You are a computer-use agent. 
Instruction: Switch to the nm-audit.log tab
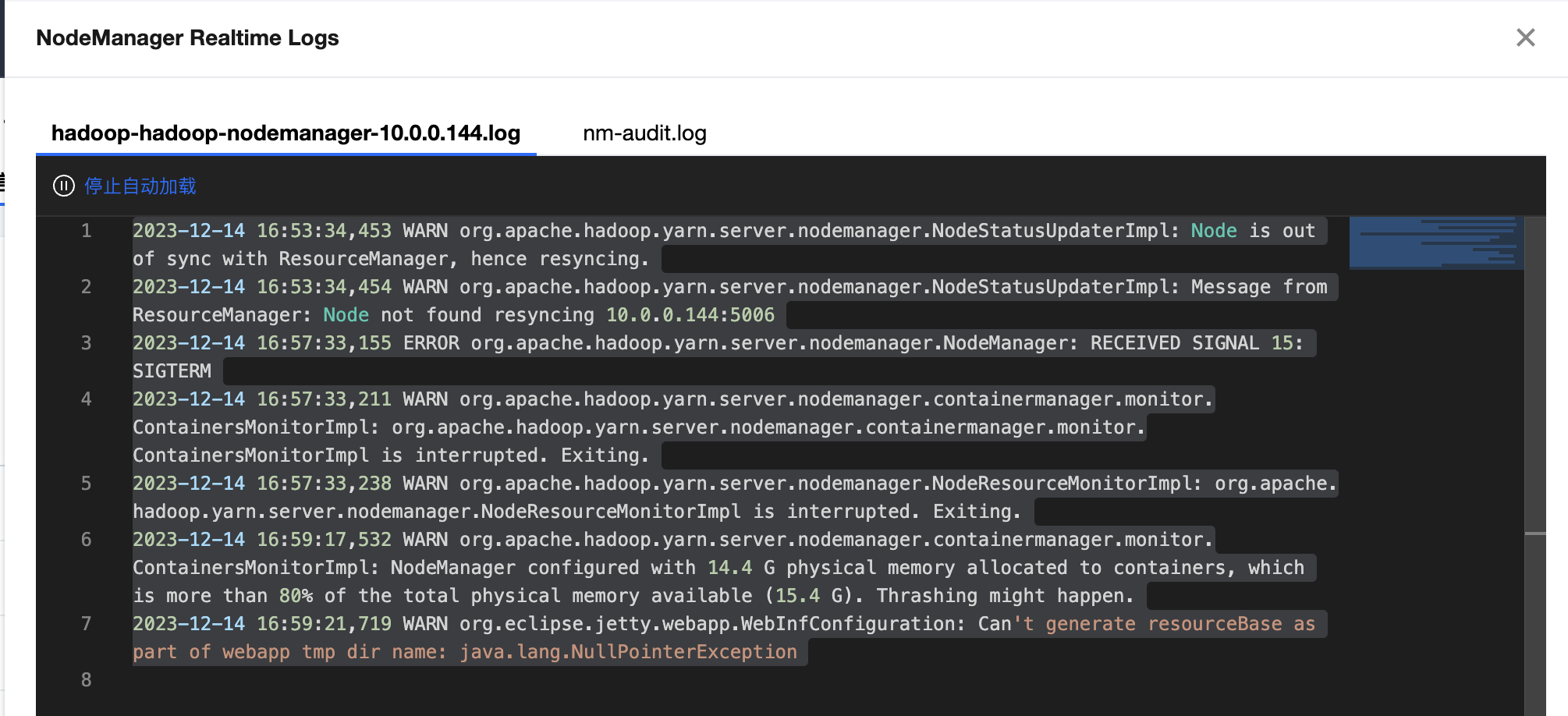click(644, 133)
